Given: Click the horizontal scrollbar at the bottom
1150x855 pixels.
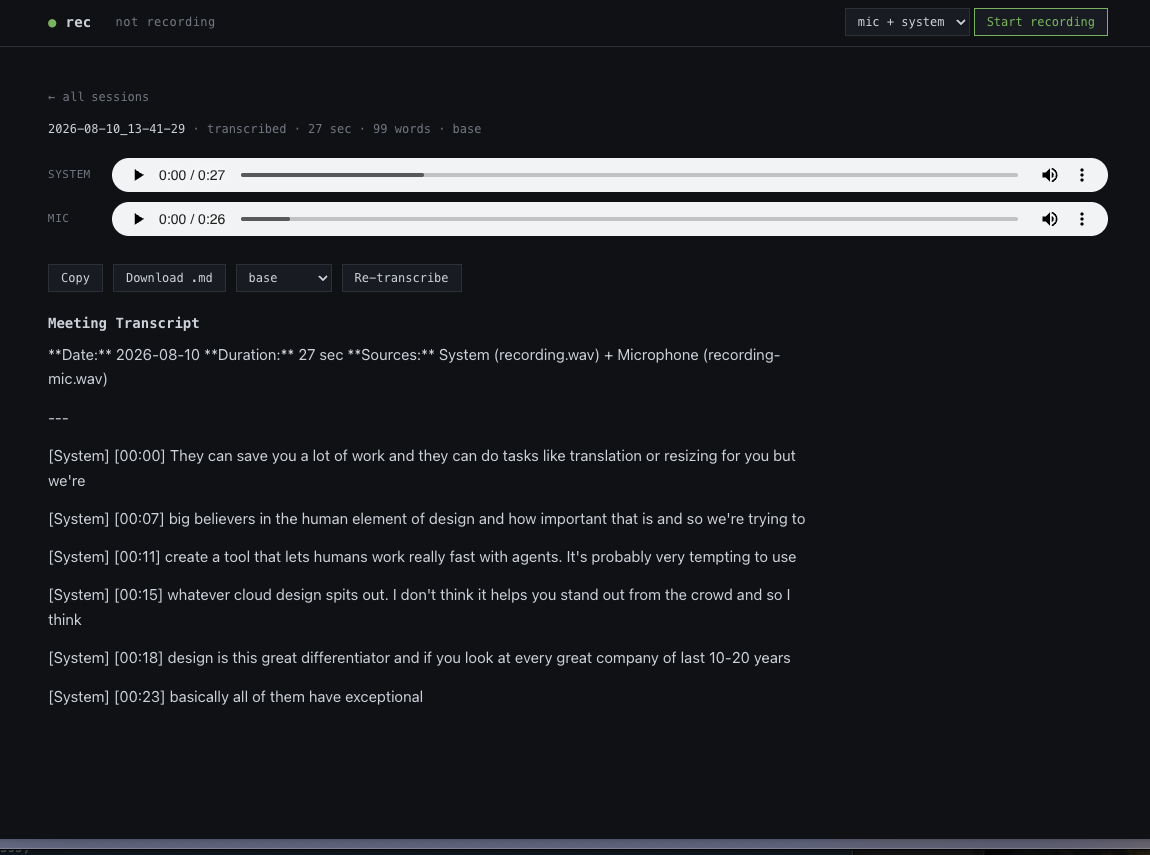Looking at the screenshot, I should point(575,843).
